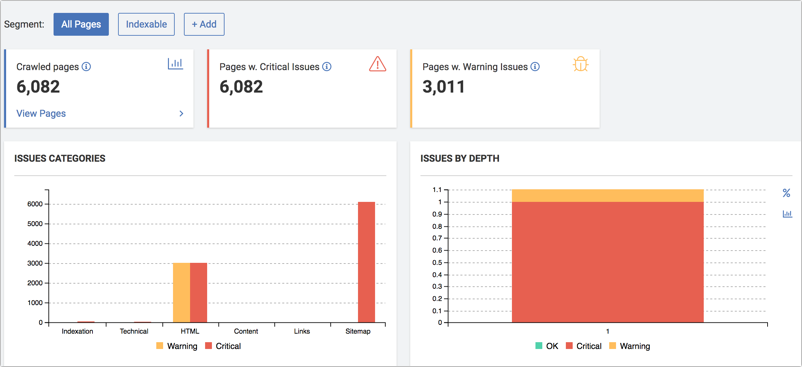Click the ISSUES CATEGORIES heading

[x=60, y=158]
